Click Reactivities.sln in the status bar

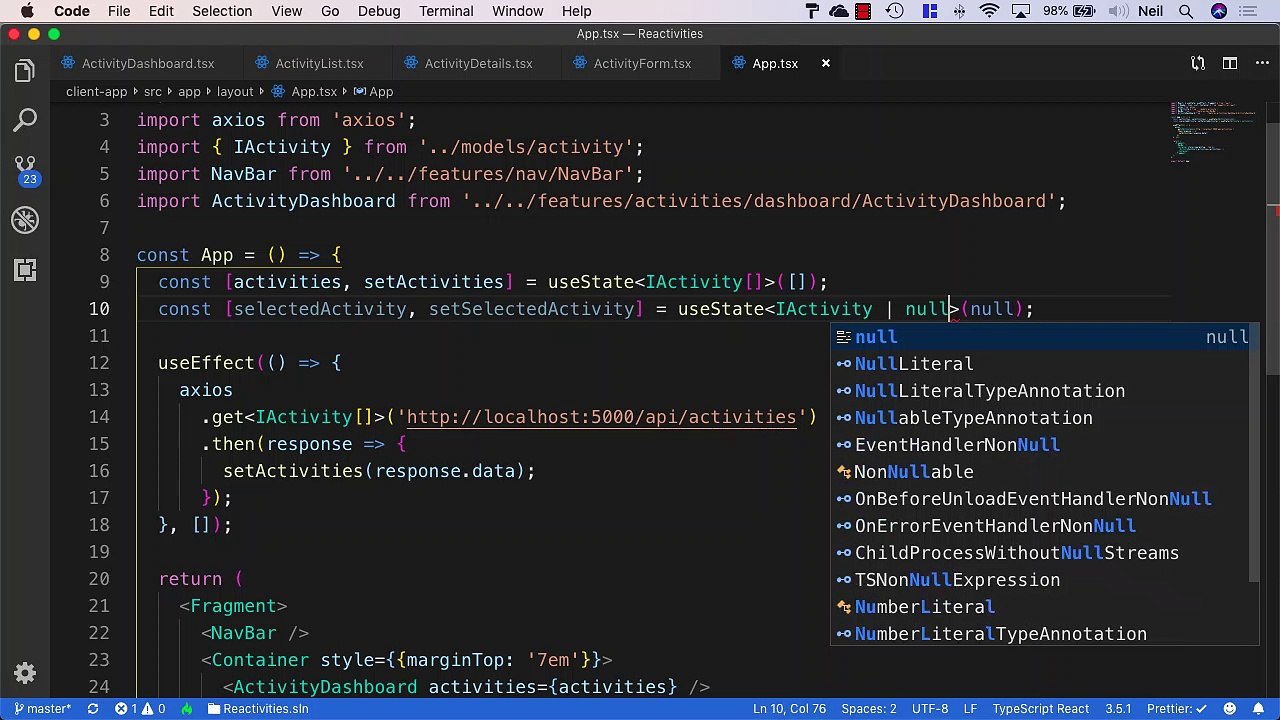(x=258, y=708)
